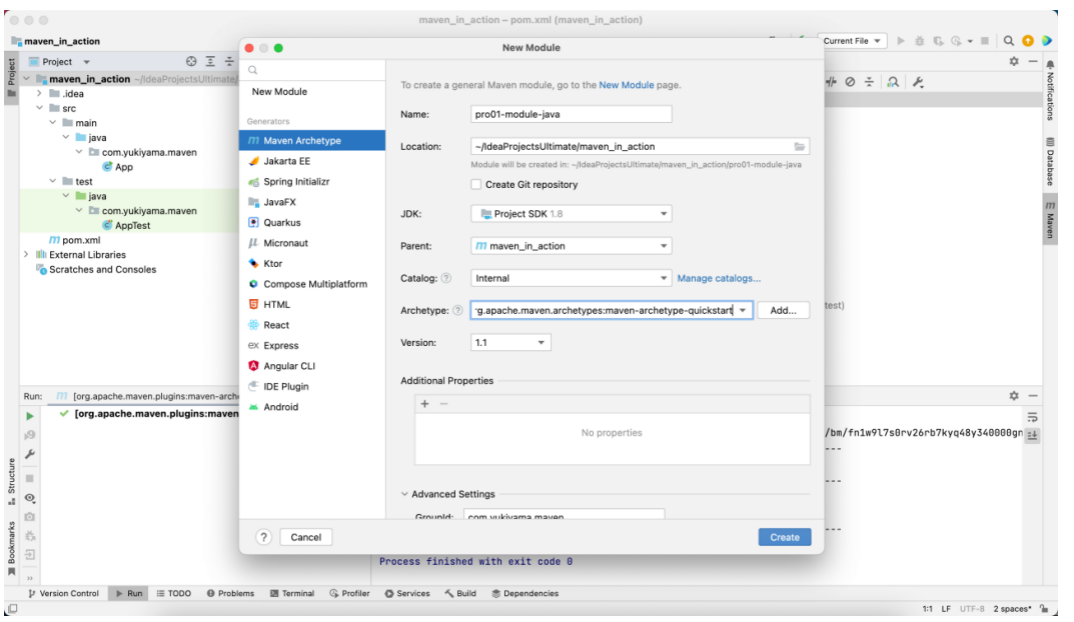Select the Jakarta EE generator
Screen dimensions: 1074x622
pos(312,161)
